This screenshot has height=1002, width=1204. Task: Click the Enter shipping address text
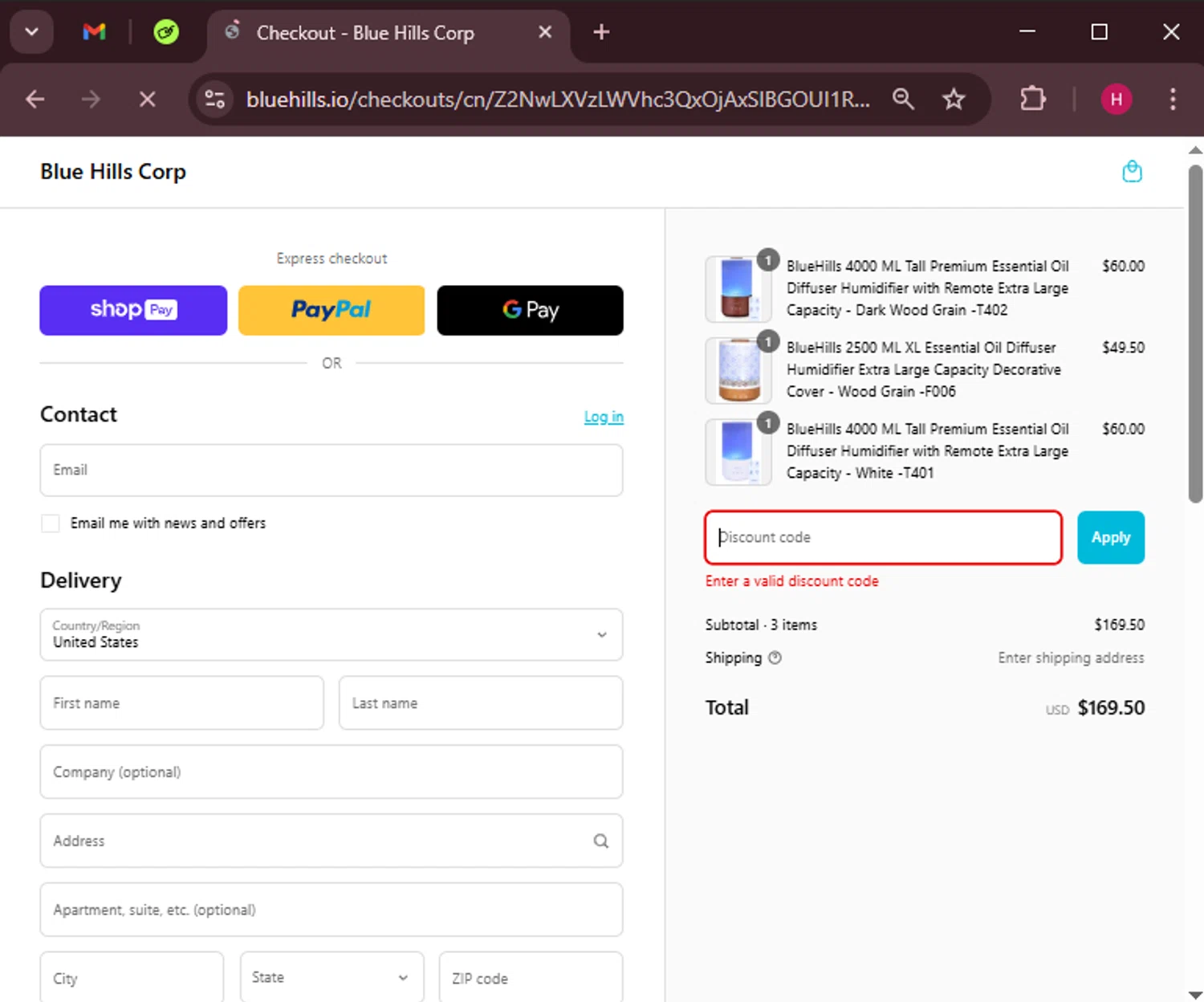coord(1071,658)
